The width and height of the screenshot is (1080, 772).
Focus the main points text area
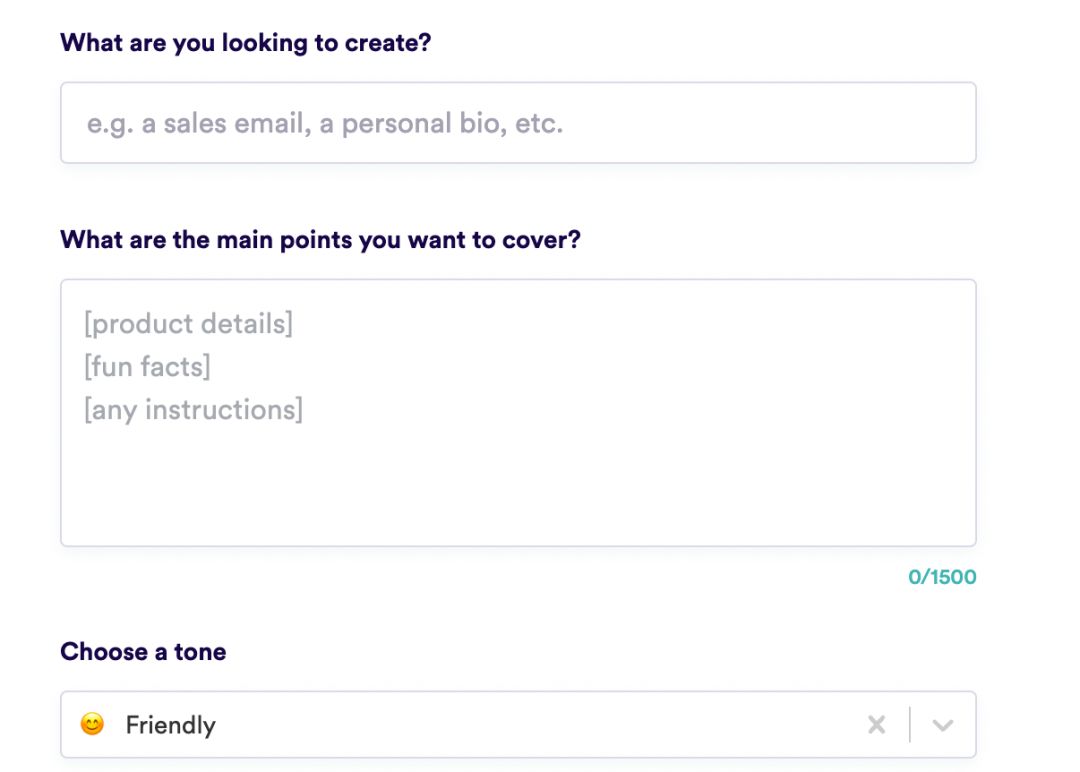point(518,413)
